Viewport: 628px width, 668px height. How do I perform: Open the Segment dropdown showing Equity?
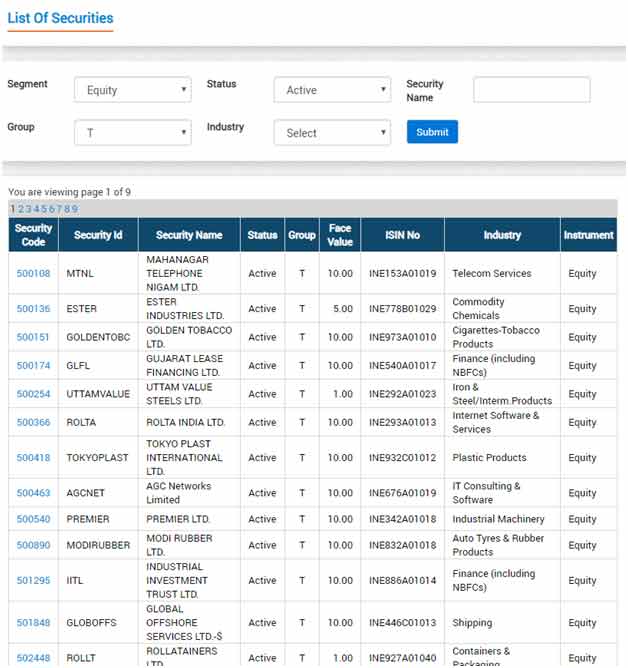[132, 90]
